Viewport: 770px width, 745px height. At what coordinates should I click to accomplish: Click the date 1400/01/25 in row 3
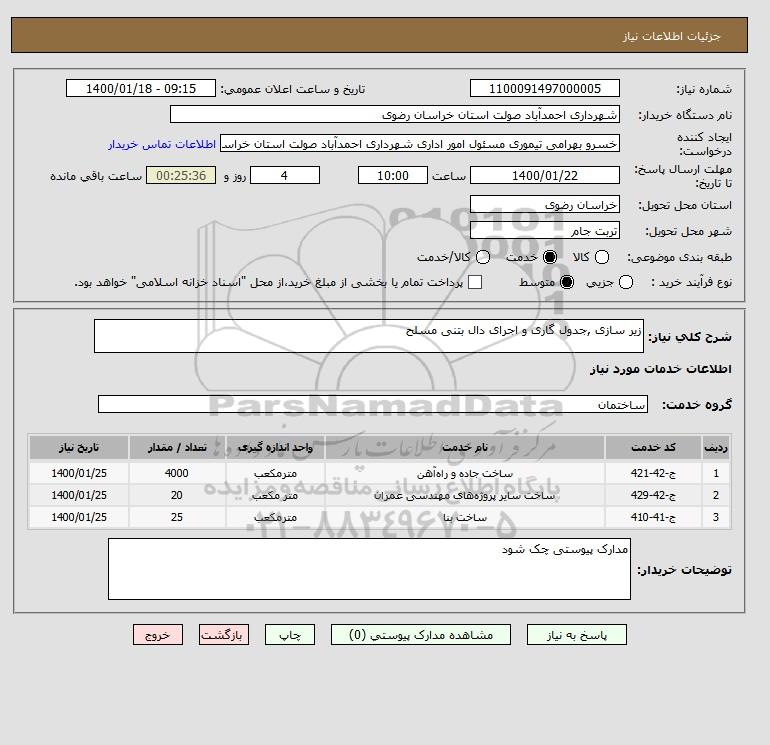tap(79, 517)
